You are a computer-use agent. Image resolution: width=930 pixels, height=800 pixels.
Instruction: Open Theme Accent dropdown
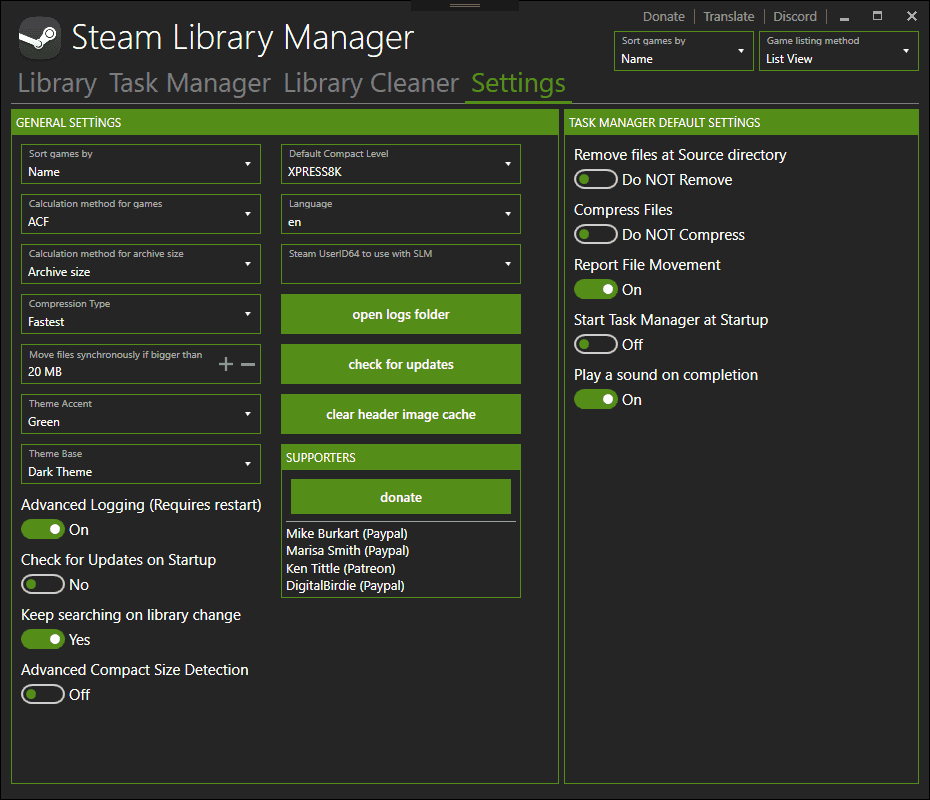(141, 414)
